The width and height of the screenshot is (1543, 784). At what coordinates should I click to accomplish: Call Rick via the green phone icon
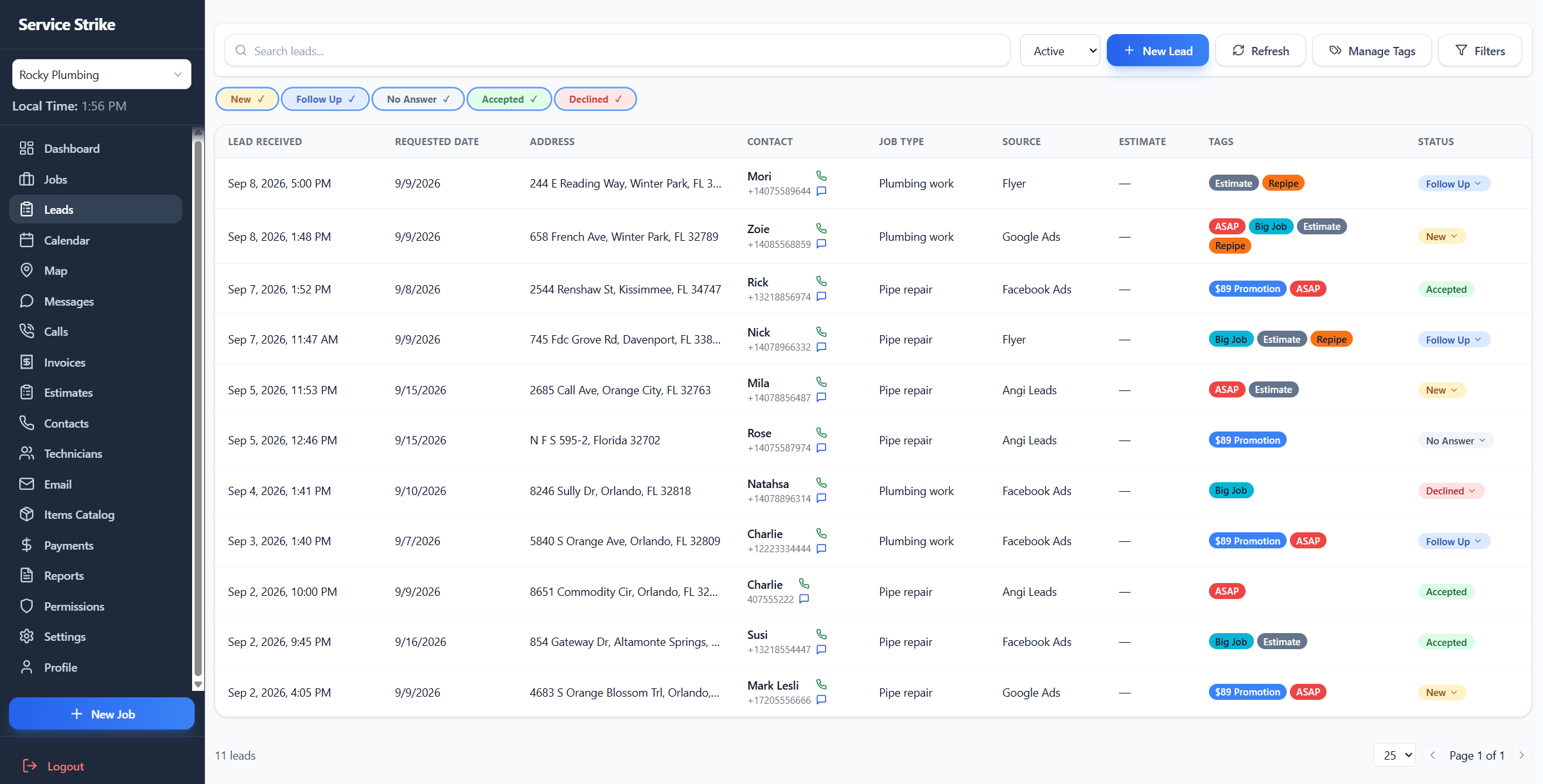pyautogui.click(x=821, y=281)
